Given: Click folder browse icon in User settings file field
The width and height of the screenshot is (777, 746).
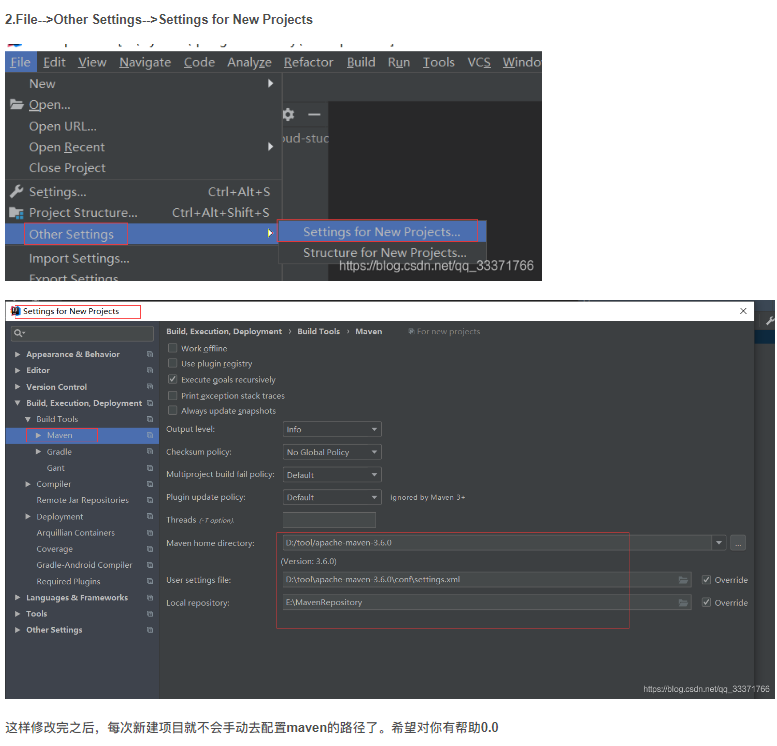Looking at the screenshot, I should [684, 580].
